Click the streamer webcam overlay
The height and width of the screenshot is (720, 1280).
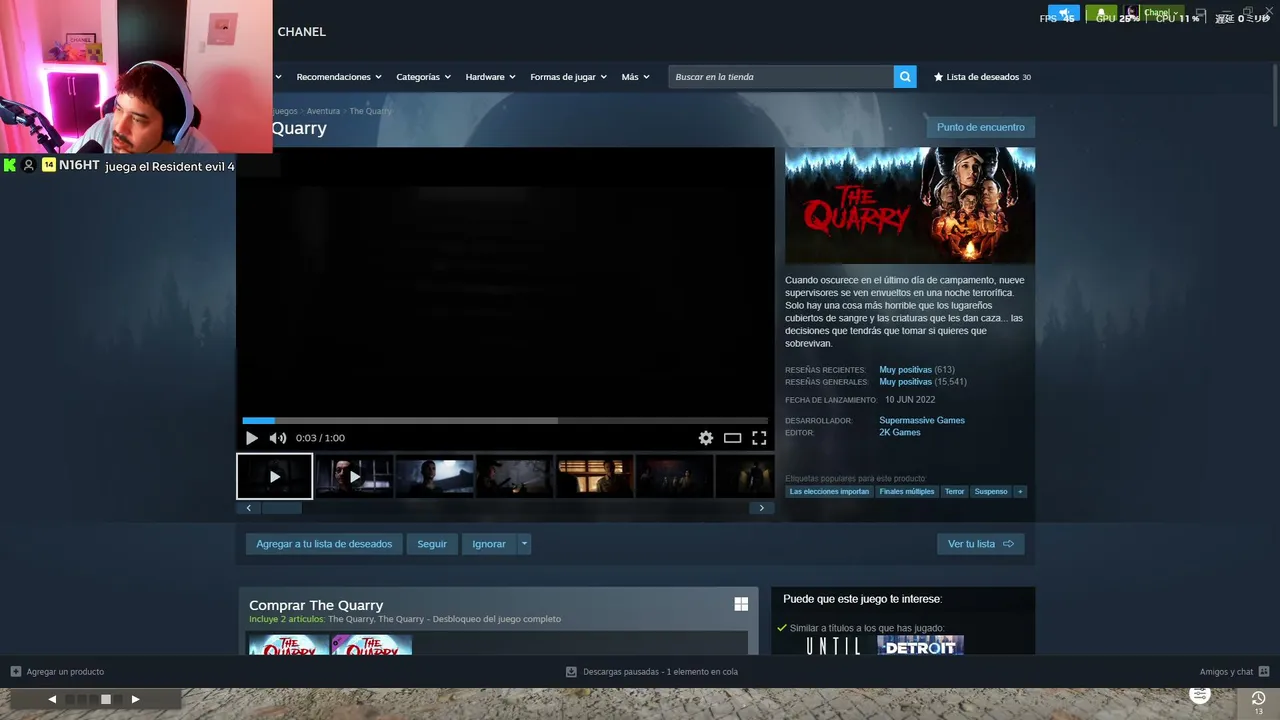pyautogui.click(x=136, y=76)
